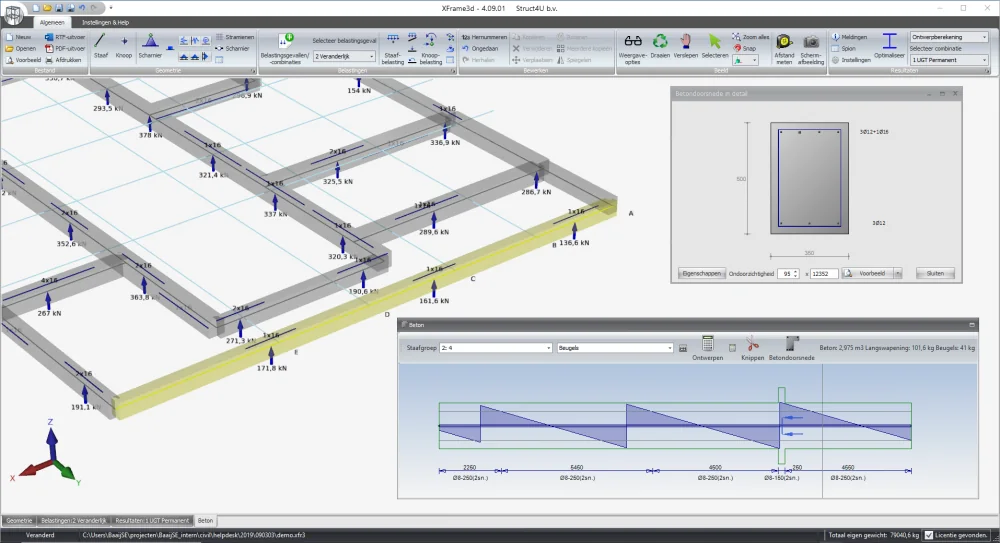Select the Staaf (member) drawing tool
1000x543 pixels.
(x=100, y=47)
